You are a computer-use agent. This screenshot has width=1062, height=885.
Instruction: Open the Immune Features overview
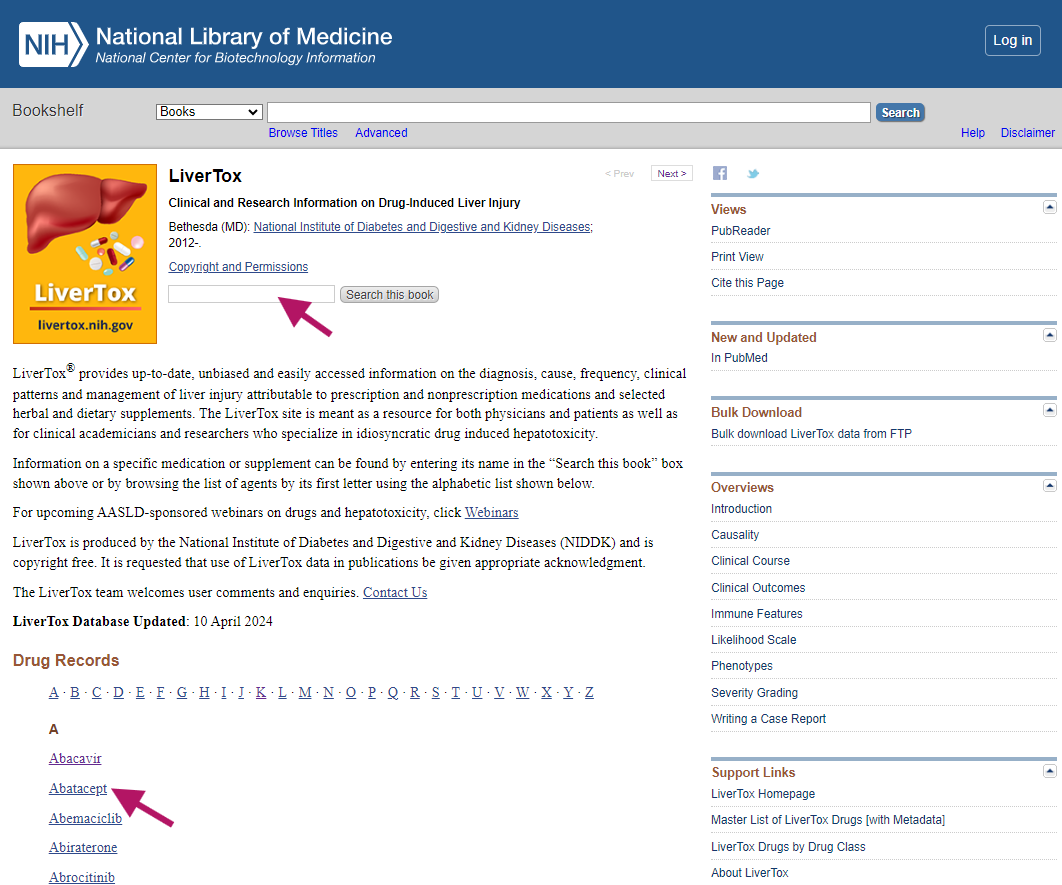tap(757, 613)
